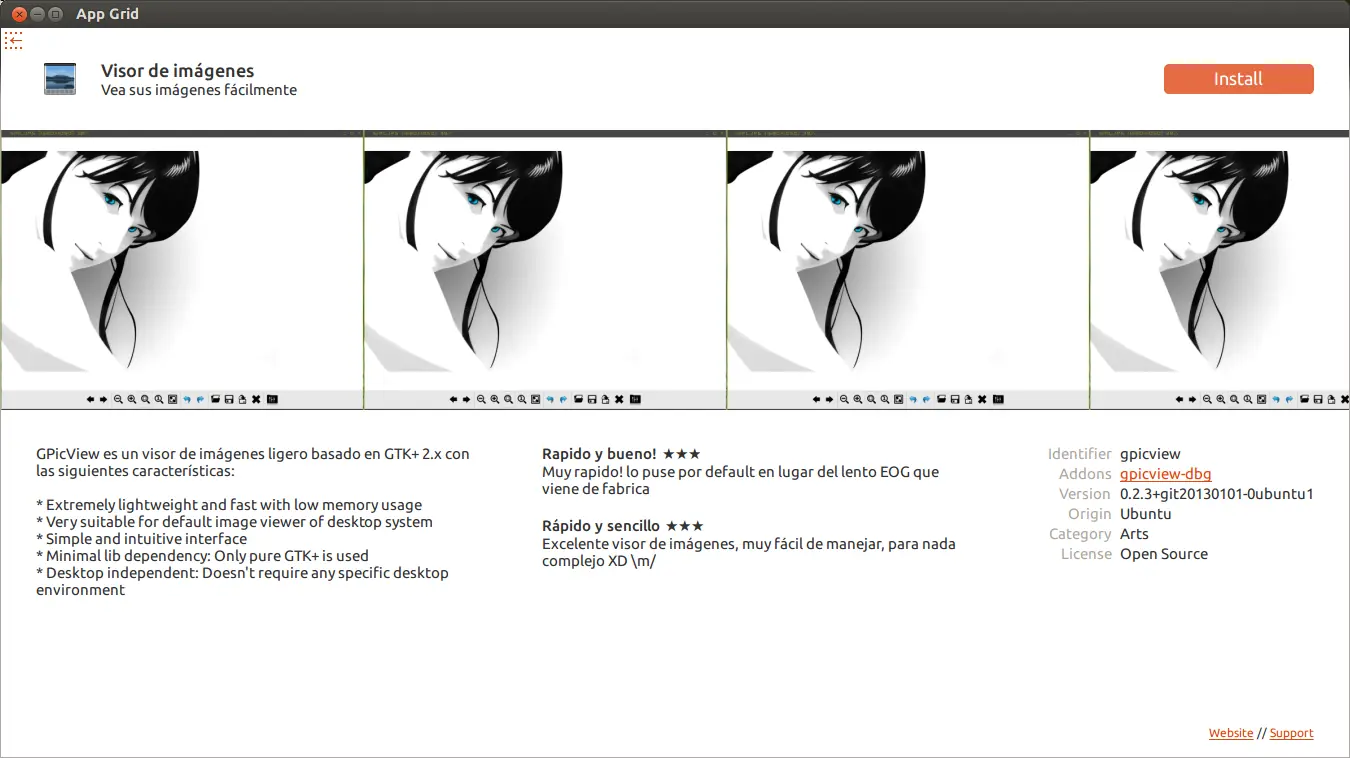Click the origin value "Ubuntu"
1350x758 pixels.
point(1145,514)
